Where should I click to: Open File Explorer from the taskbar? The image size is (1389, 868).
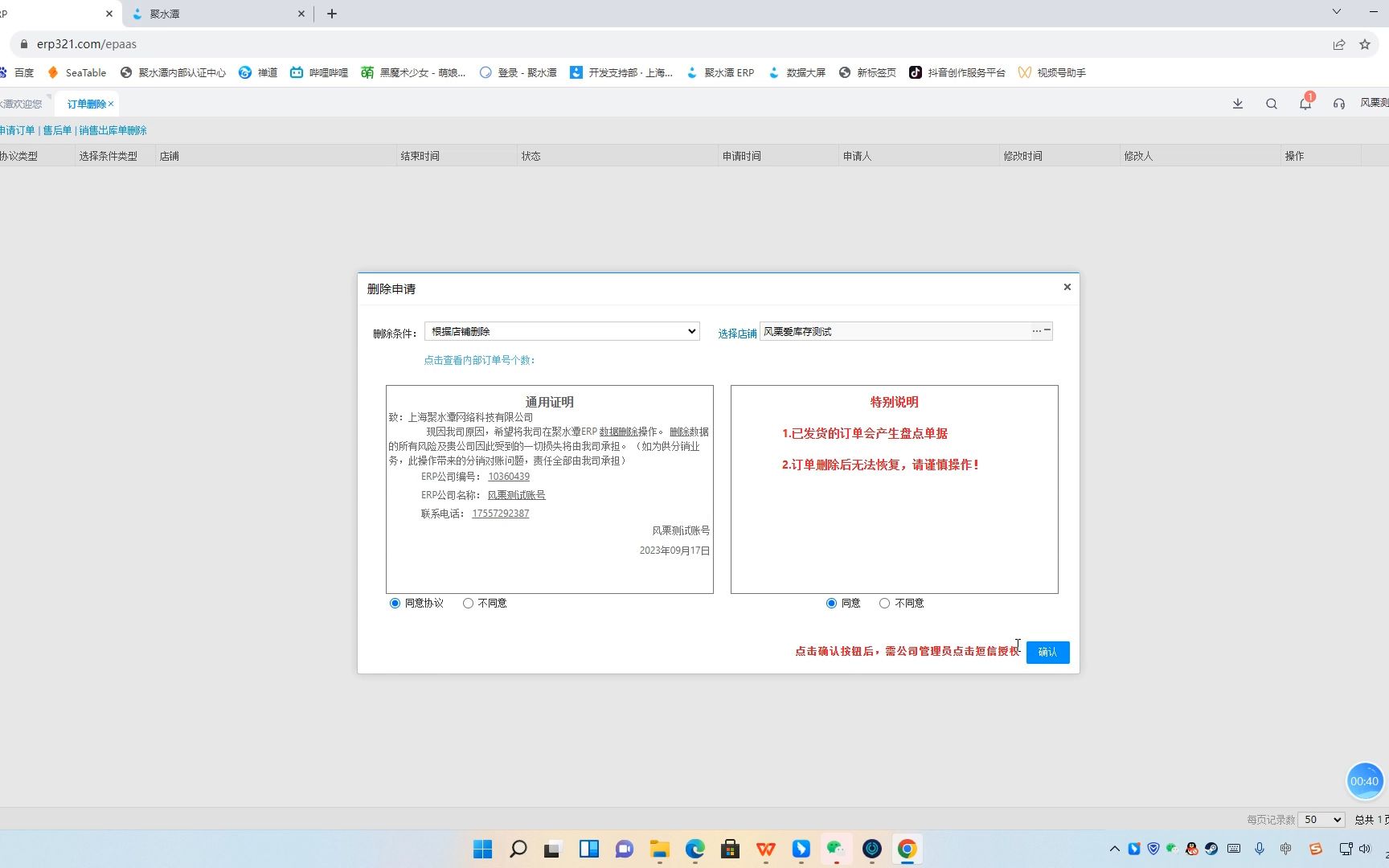pyautogui.click(x=660, y=849)
